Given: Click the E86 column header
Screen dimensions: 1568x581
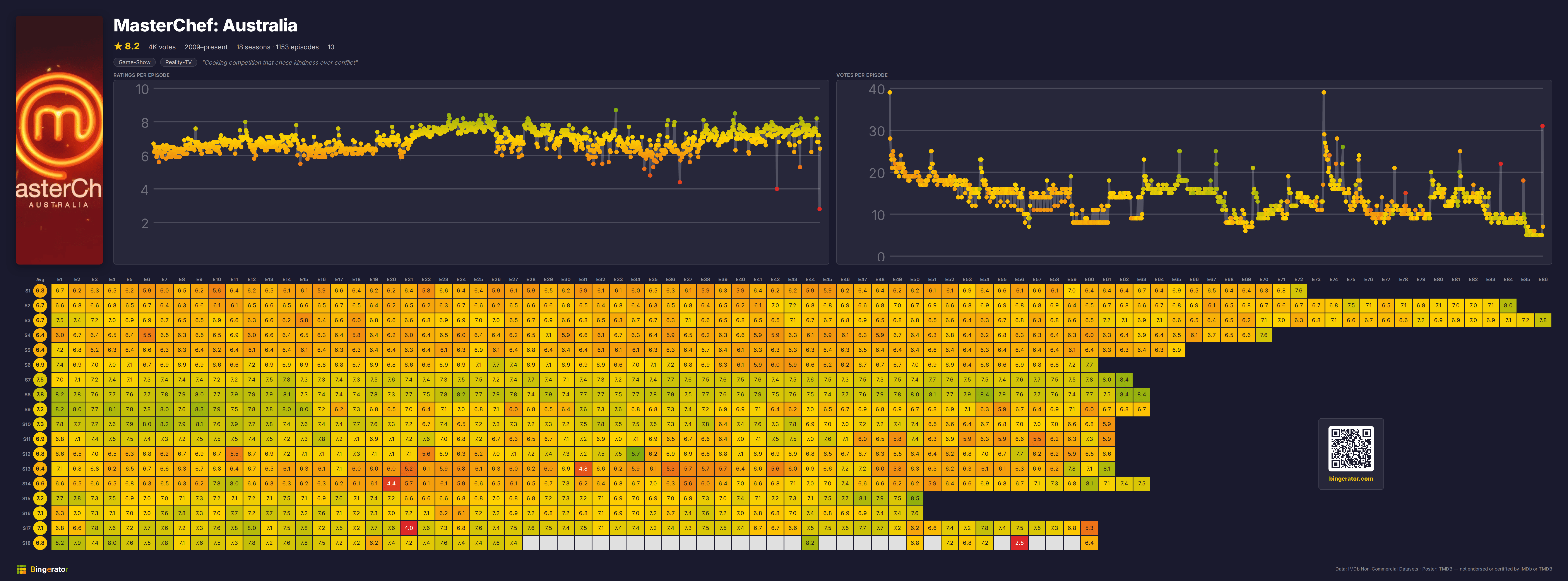Looking at the screenshot, I should [1543, 280].
